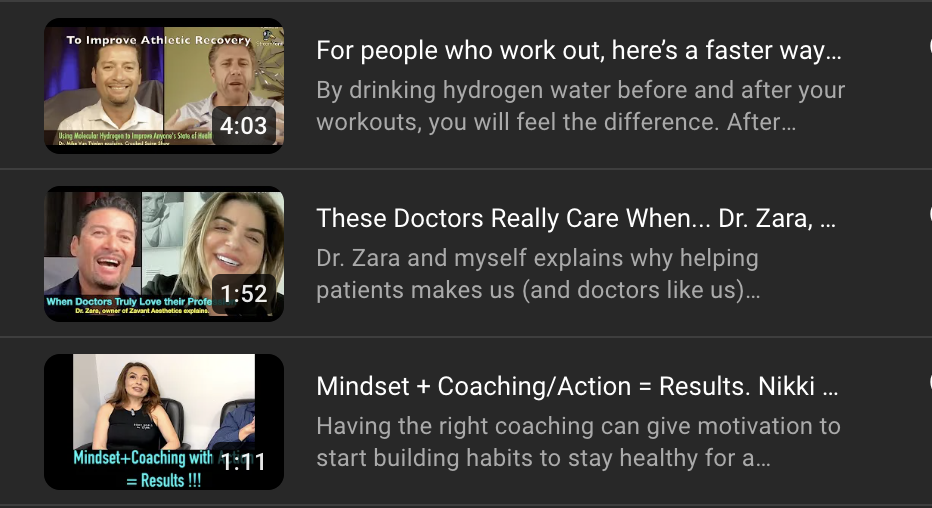Open the video titled "For people who work out"
The image size is (932, 508).
tap(578, 51)
